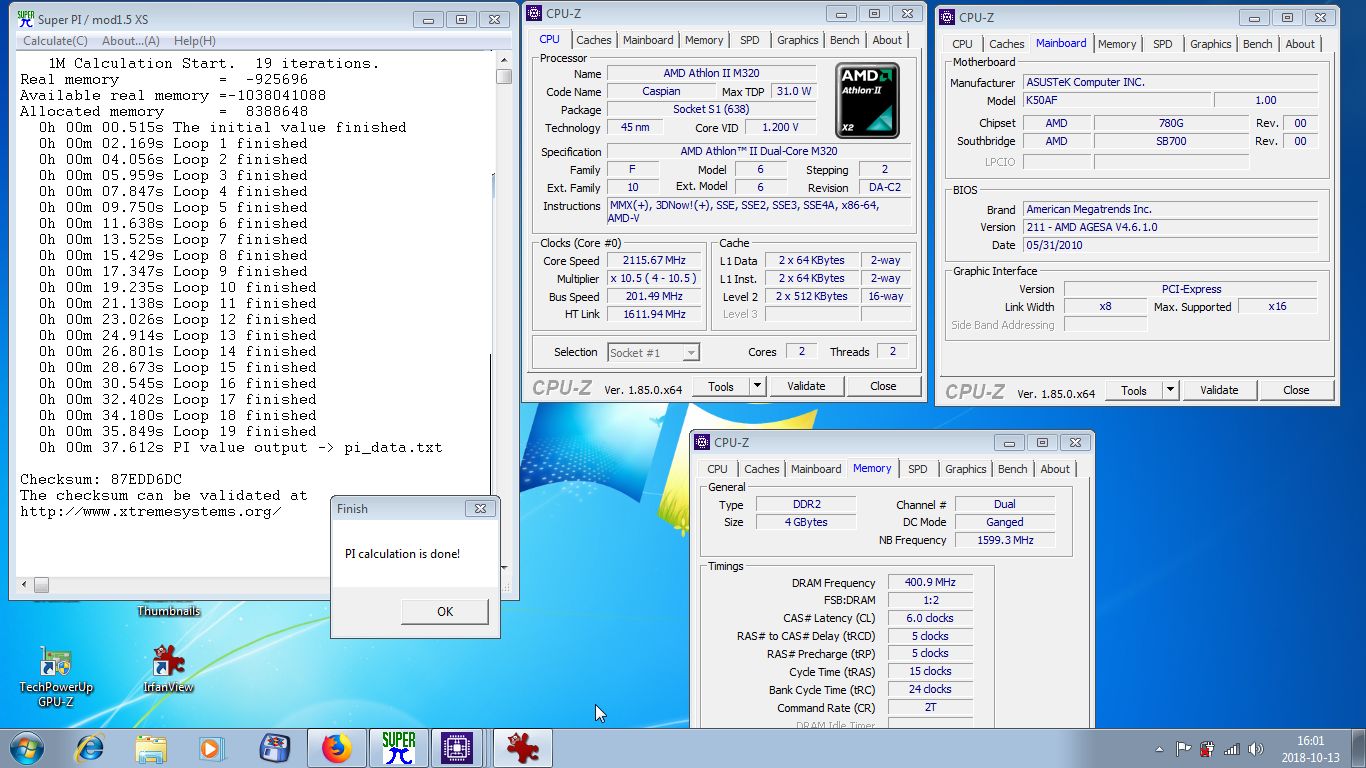Click the Code Name field Caspian
This screenshot has width=1366, height=768.
[x=661, y=91]
